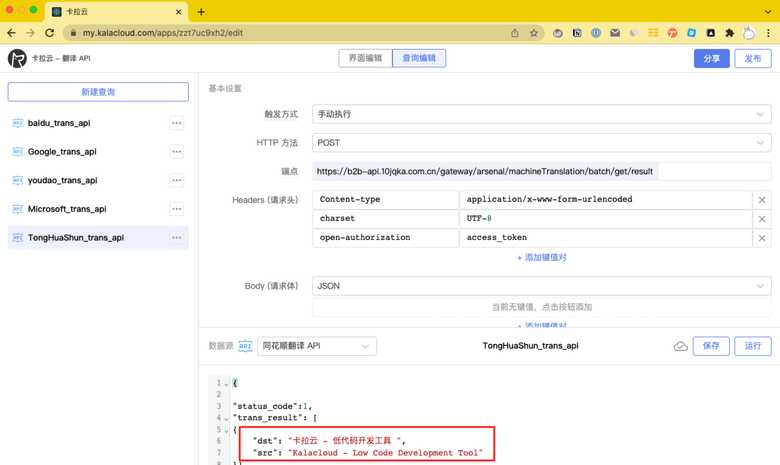Click the open-authorization key field
Viewport: 780px width, 465px height.
pos(386,238)
